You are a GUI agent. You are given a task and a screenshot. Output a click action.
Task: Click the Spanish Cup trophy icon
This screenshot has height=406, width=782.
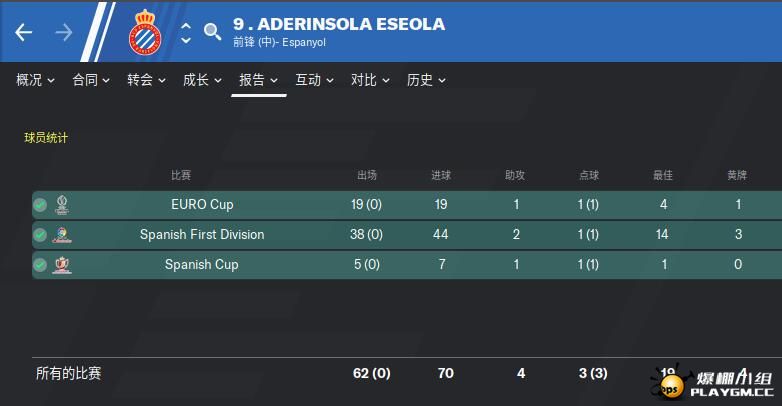coord(62,265)
